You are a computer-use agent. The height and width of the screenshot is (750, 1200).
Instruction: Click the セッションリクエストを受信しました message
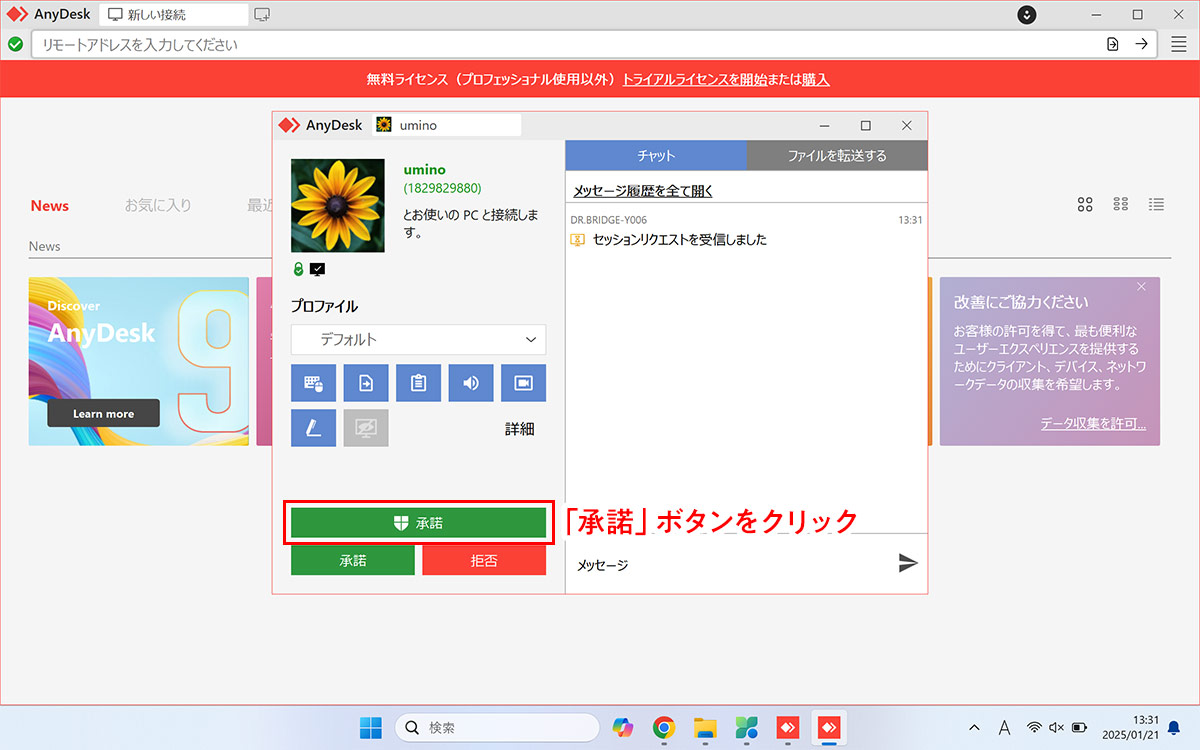679,240
